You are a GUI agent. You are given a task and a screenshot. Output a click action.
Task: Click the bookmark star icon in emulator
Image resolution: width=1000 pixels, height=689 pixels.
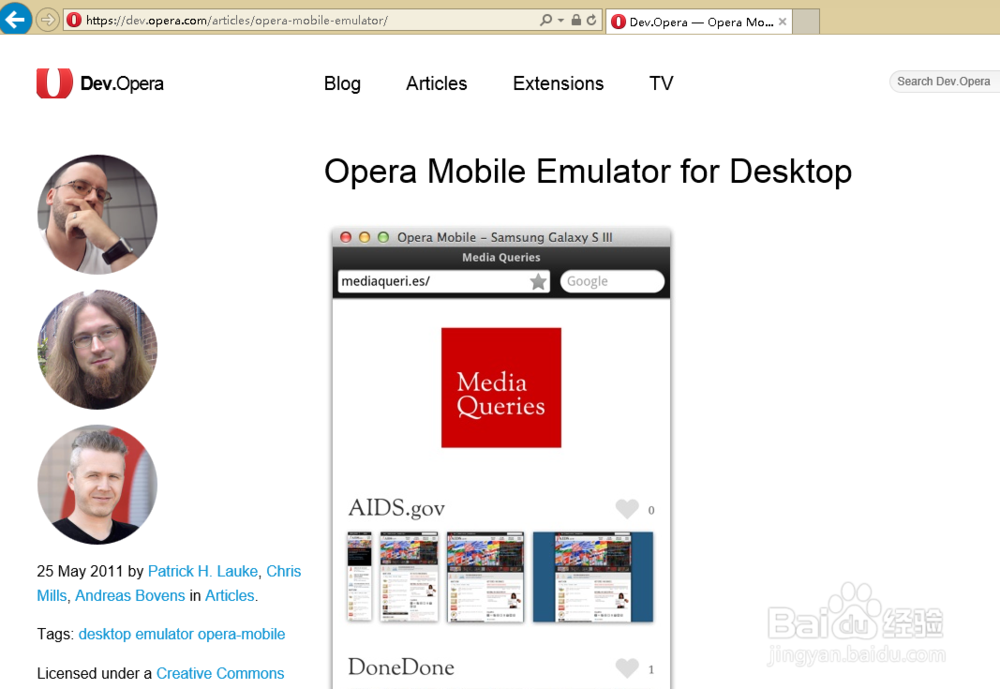538,281
